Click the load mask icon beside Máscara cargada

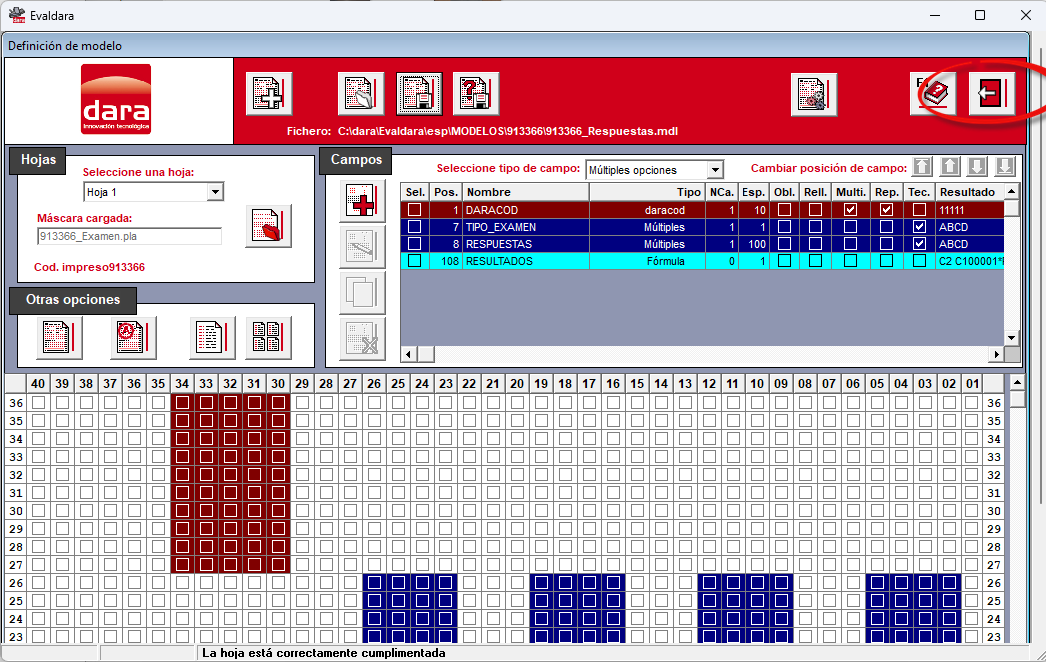coord(268,226)
